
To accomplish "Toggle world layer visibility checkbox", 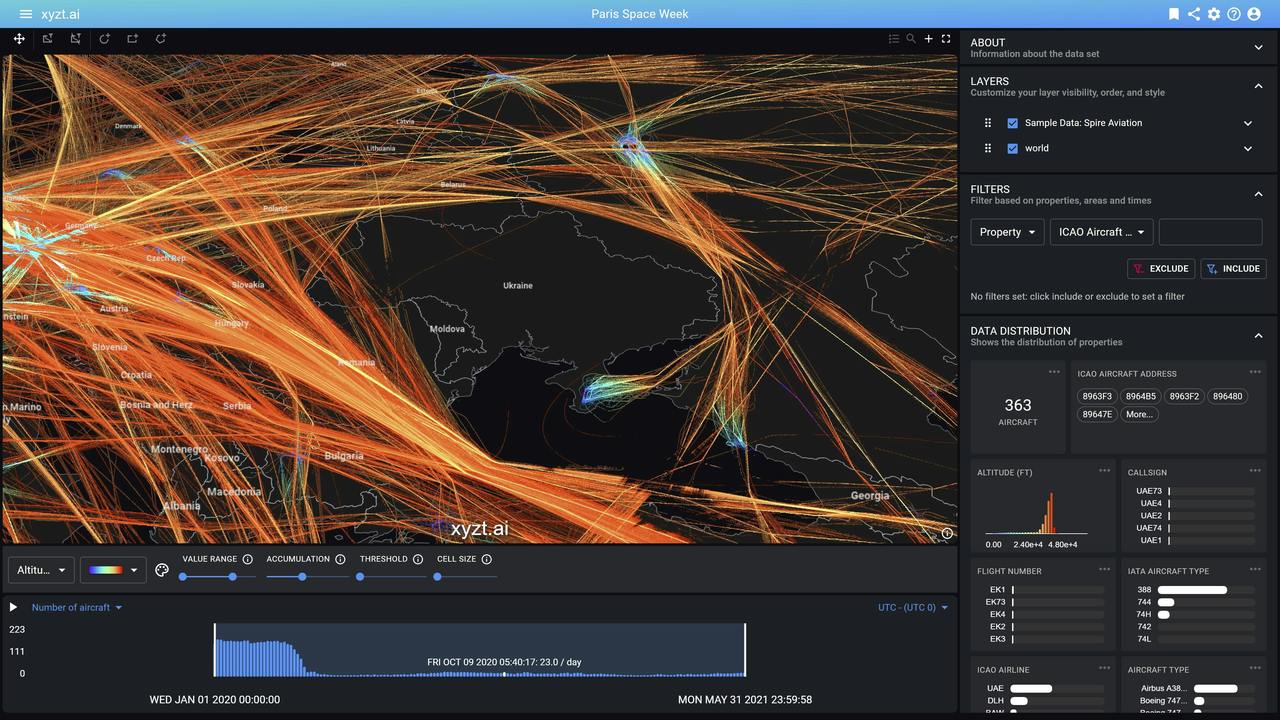I will pyautogui.click(x=1012, y=148).
